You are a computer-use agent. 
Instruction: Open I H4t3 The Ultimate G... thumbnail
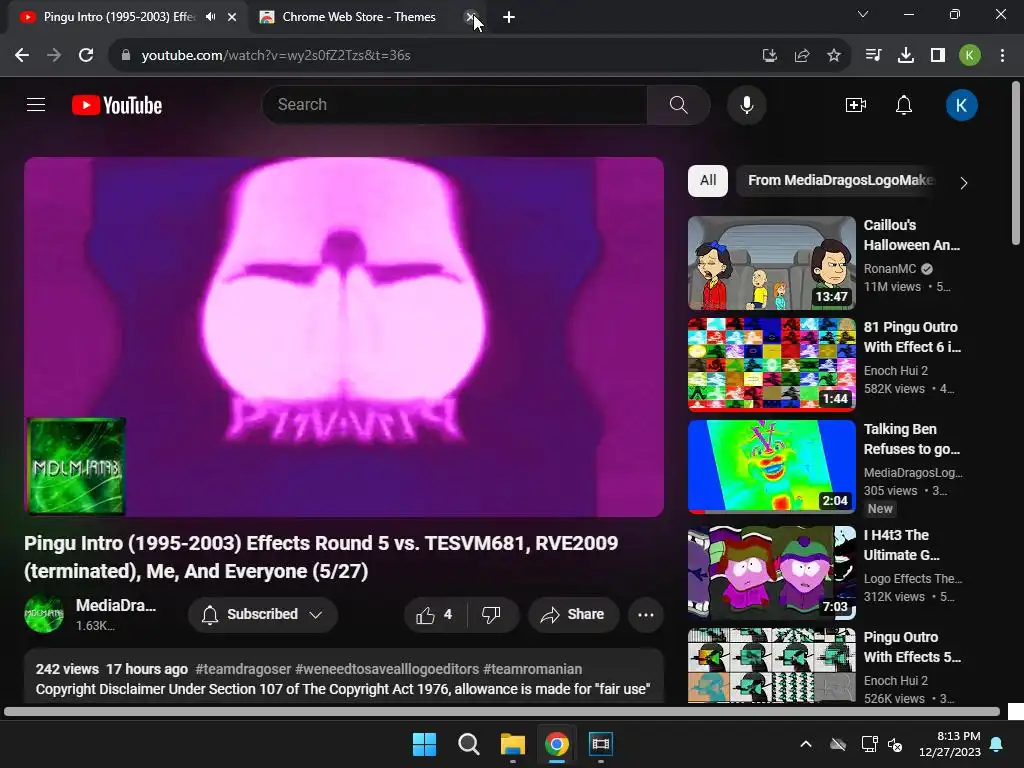click(772, 573)
